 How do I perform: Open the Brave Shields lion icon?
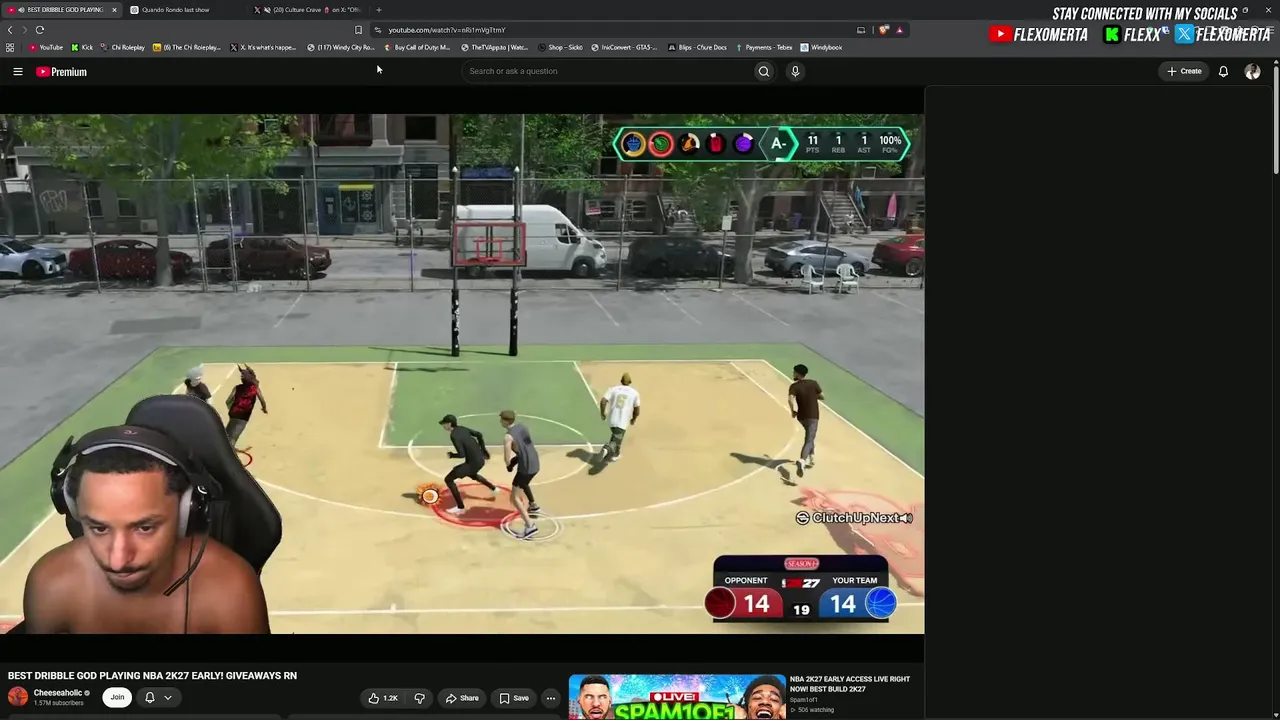click(x=884, y=30)
